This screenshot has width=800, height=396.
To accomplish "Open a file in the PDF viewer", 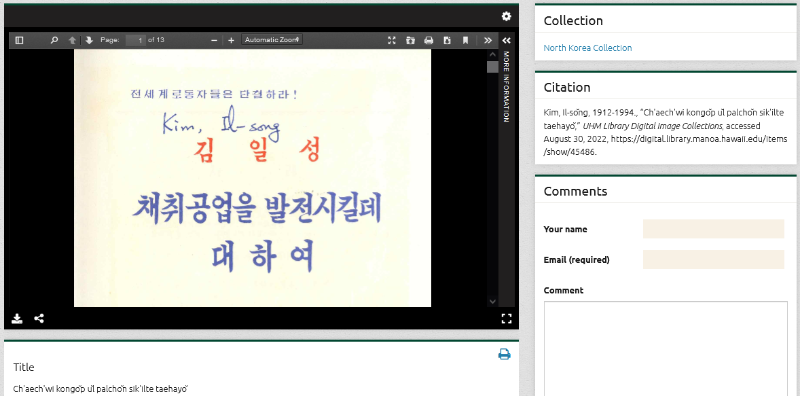I will coord(410,40).
